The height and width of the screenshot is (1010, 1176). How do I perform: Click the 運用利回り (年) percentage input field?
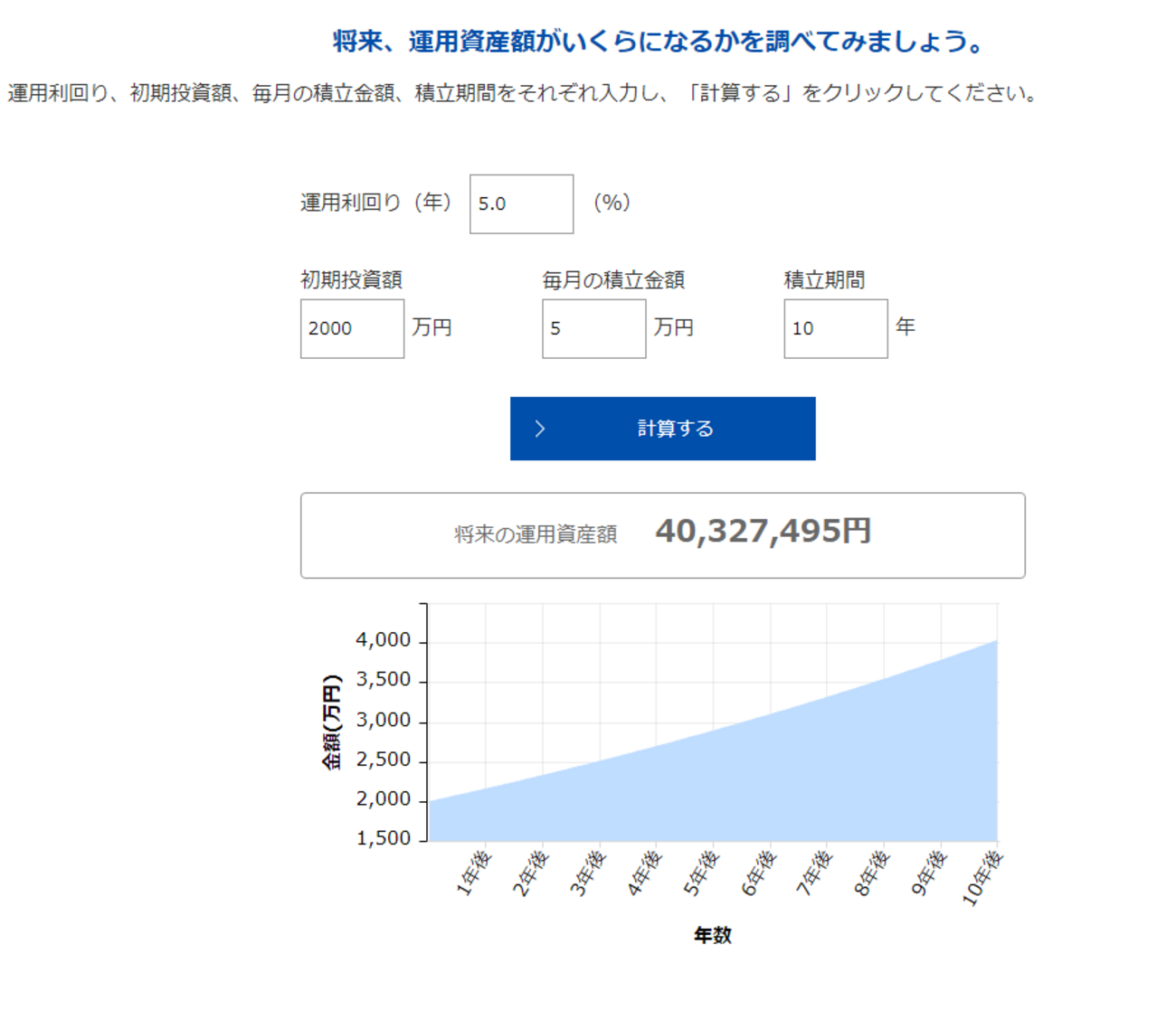521,204
